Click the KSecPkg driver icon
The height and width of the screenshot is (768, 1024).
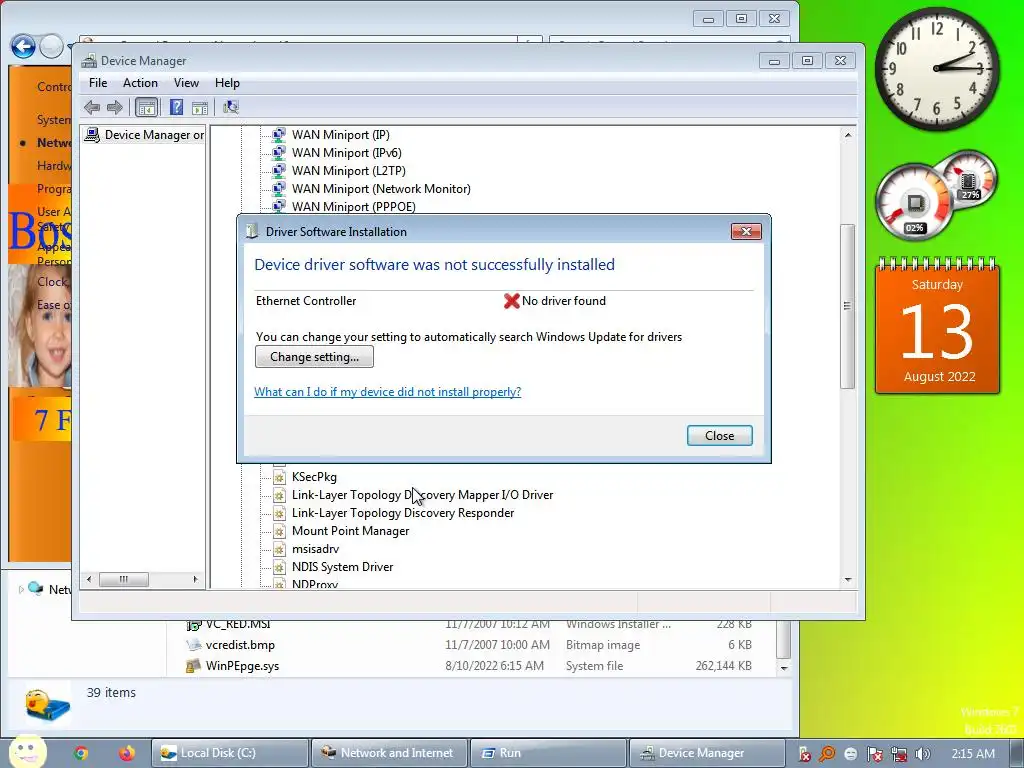pos(279,477)
